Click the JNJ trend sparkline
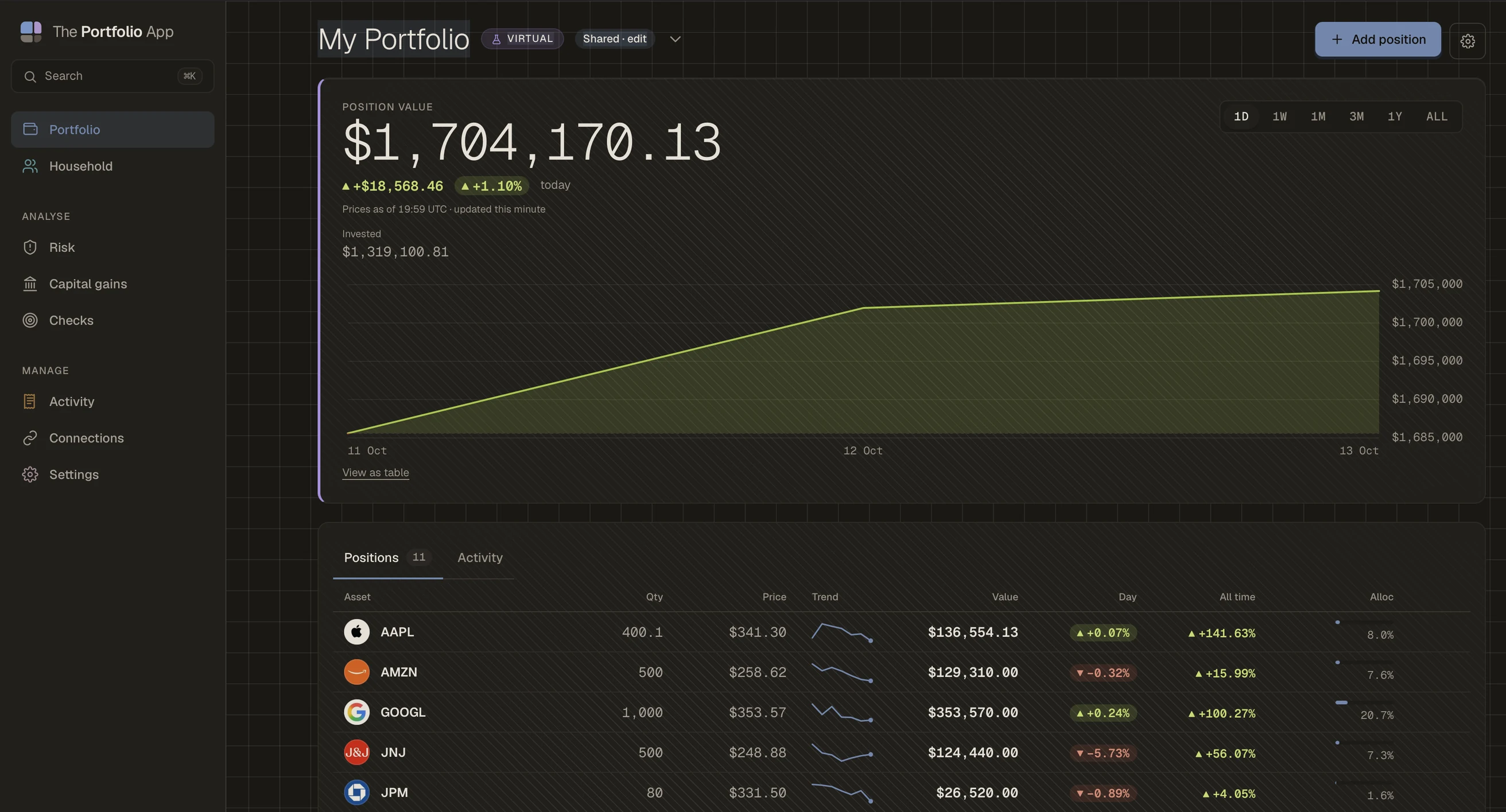 (x=842, y=753)
